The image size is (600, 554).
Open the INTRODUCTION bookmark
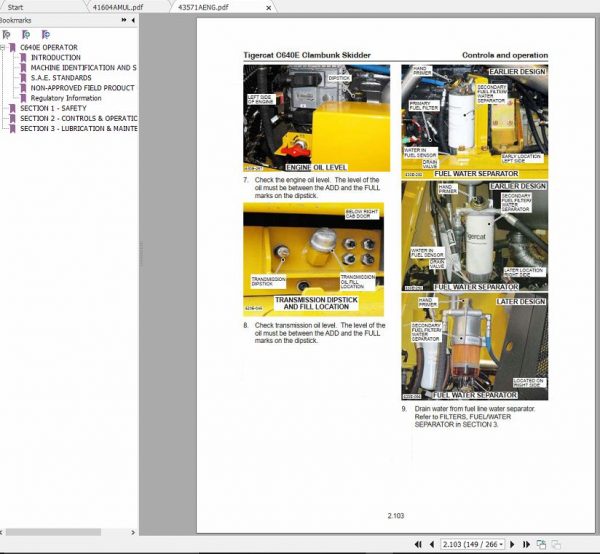click(x=55, y=57)
